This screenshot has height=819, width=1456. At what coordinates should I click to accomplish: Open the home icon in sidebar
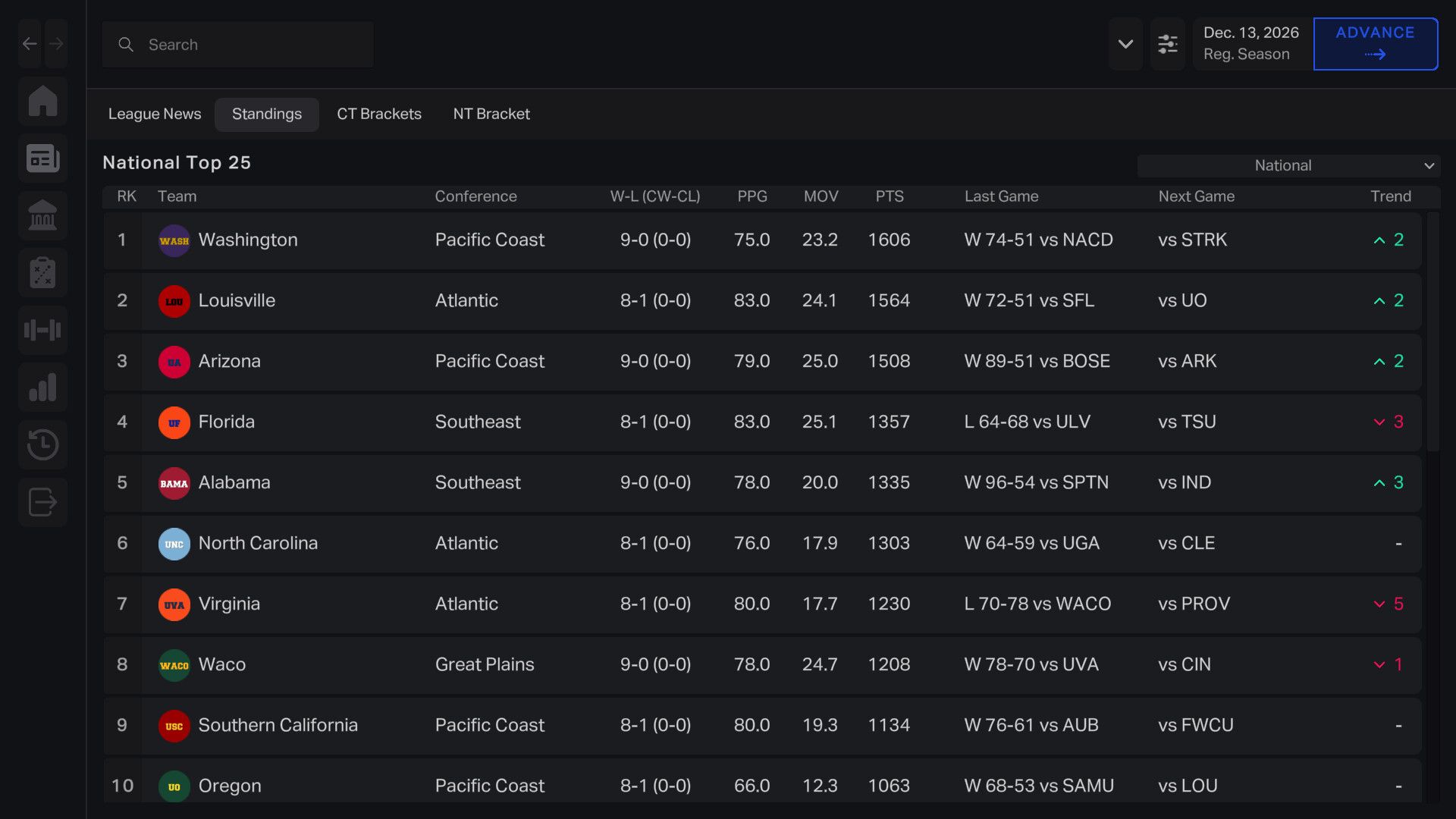click(x=42, y=101)
